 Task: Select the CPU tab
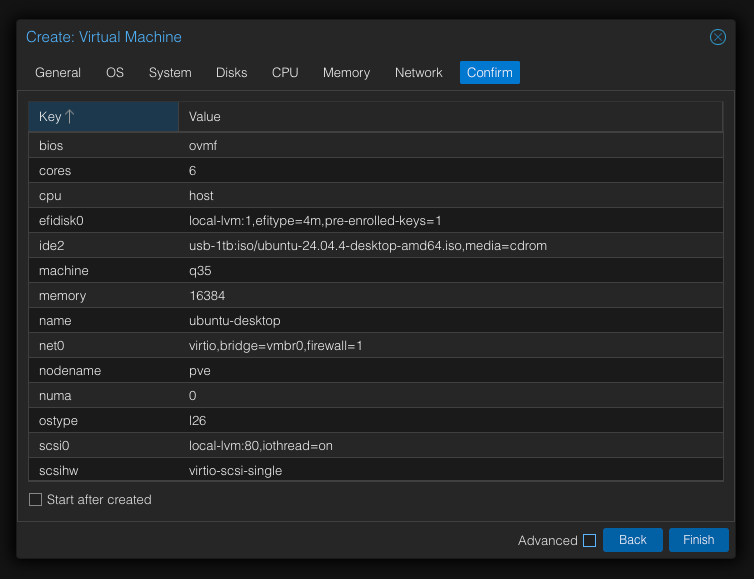coord(285,73)
